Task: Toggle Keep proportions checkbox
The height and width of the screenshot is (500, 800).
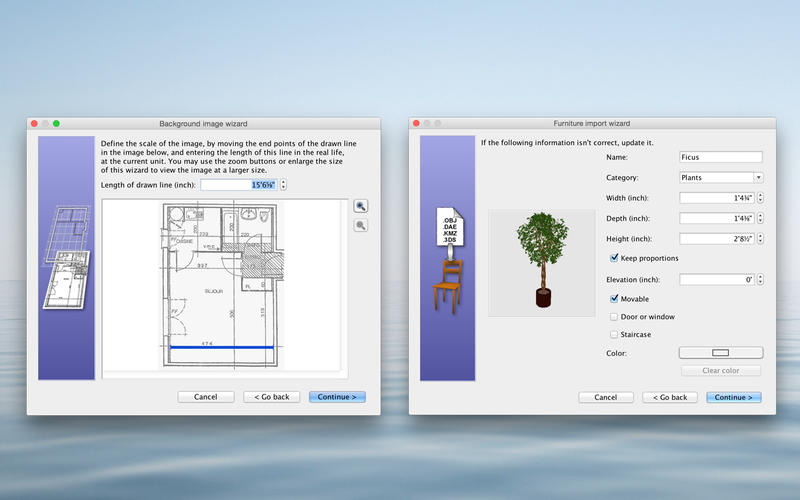Action: tap(613, 258)
